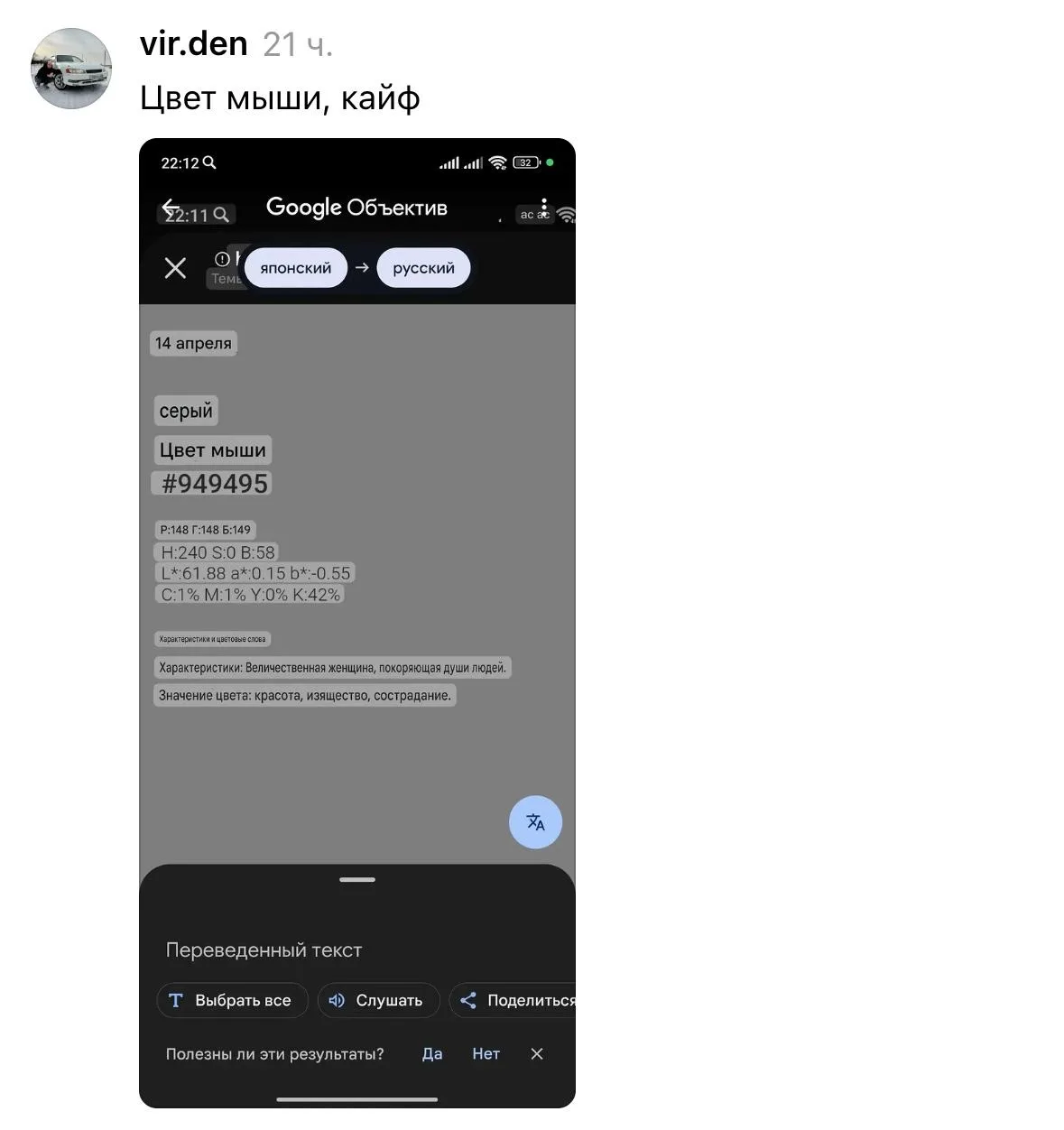Open the vir.den username link
Screen dimensions: 1064x1130
click(x=193, y=43)
